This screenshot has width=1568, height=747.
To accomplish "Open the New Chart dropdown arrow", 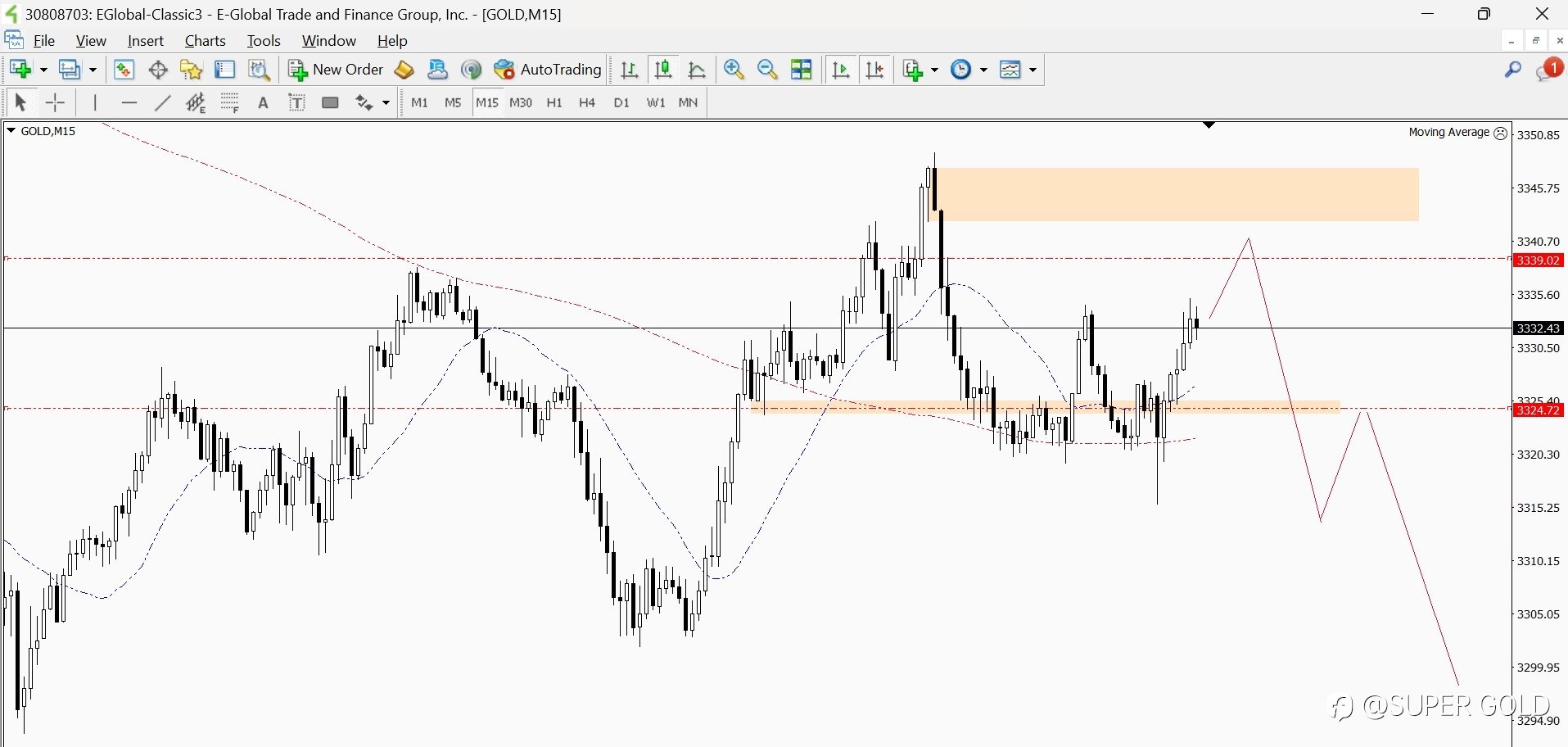I will click(x=43, y=70).
